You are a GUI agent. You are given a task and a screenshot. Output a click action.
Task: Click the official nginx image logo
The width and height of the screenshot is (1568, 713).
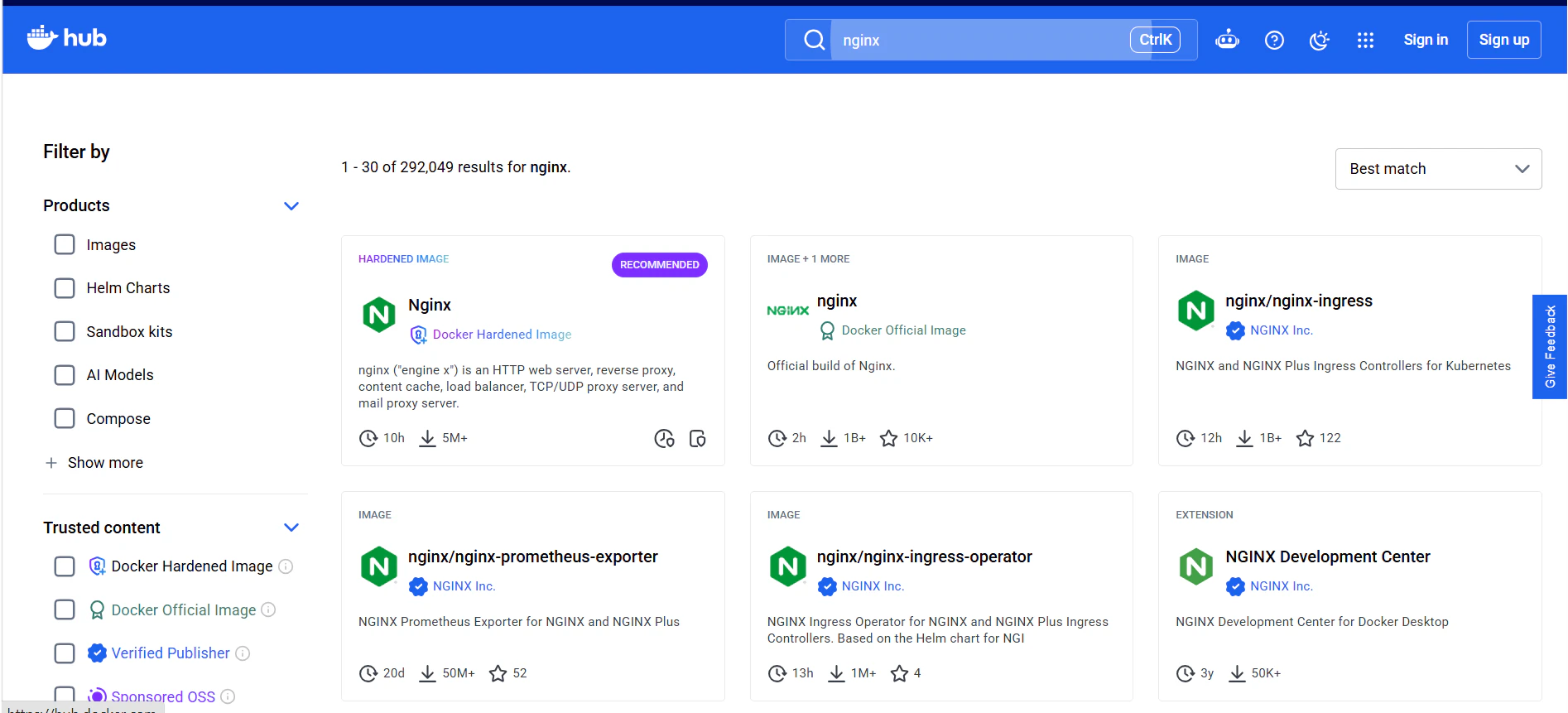tap(788, 311)
